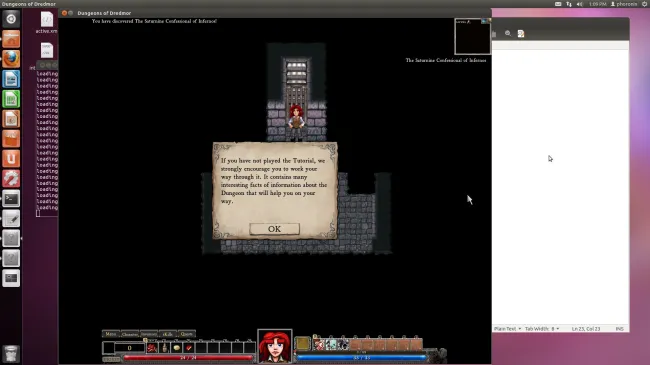Select the red meat item in the belt
Viewport: 650px width, 365px height.
[x=152, y=348]
